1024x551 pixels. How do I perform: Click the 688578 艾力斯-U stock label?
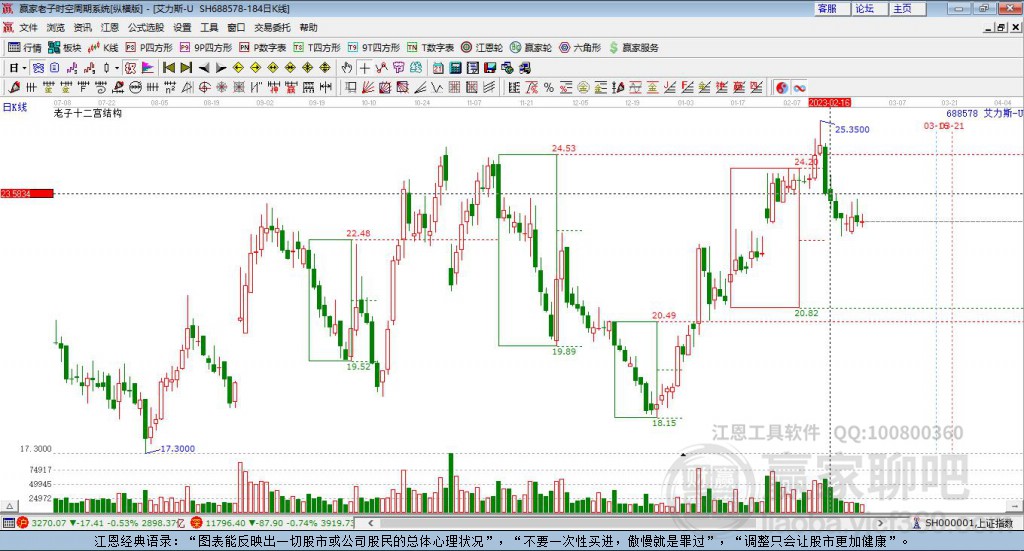[985, 113]
